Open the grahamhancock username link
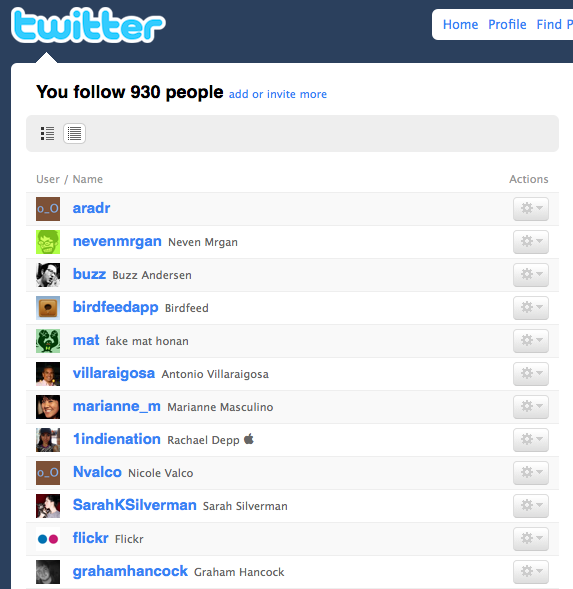Viewport: 573px width, 589px height. coord(130,571)
